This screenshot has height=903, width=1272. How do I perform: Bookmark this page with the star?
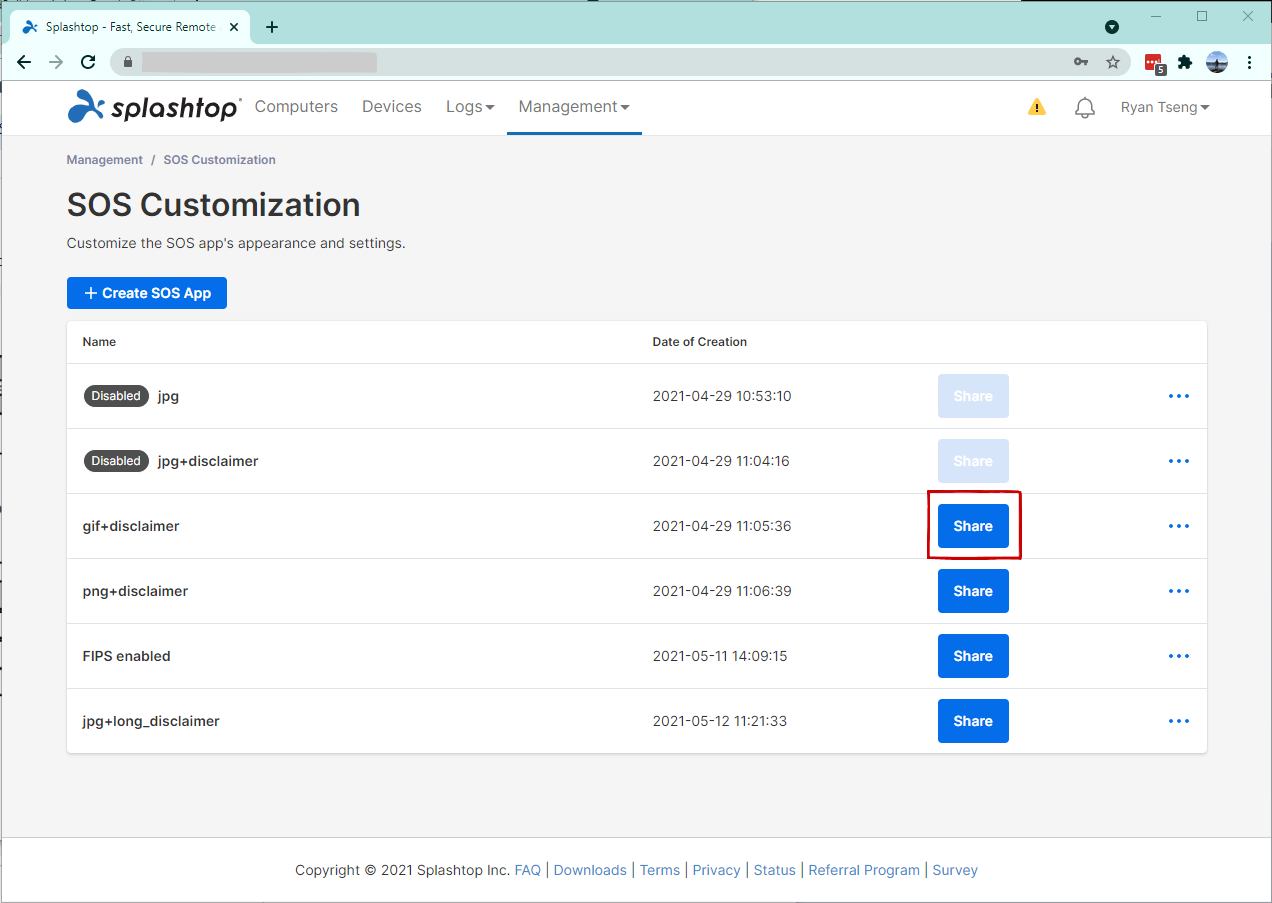pos(1113,62)
